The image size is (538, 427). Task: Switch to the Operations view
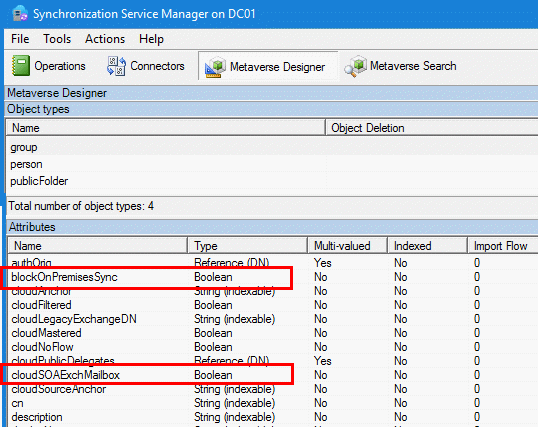click(x=48, y=66)
